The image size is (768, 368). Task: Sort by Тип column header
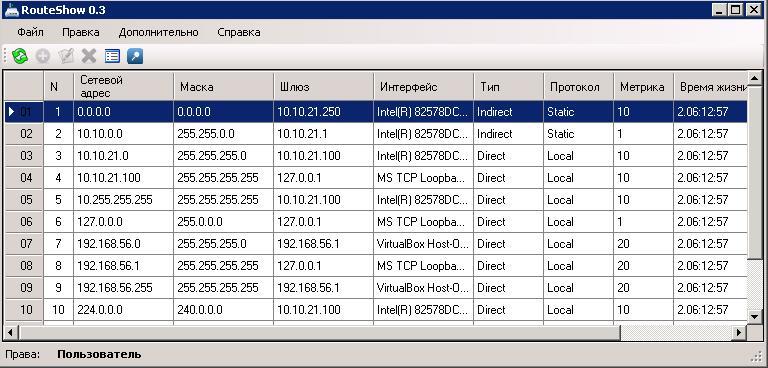(x=508, y=87)
